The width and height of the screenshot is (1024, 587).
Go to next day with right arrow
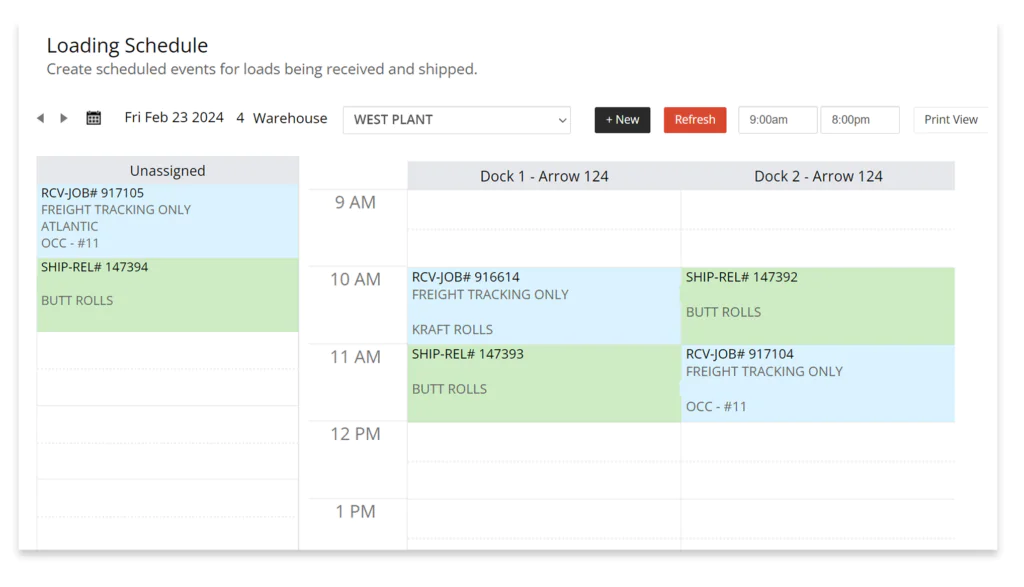coord(63,118)
